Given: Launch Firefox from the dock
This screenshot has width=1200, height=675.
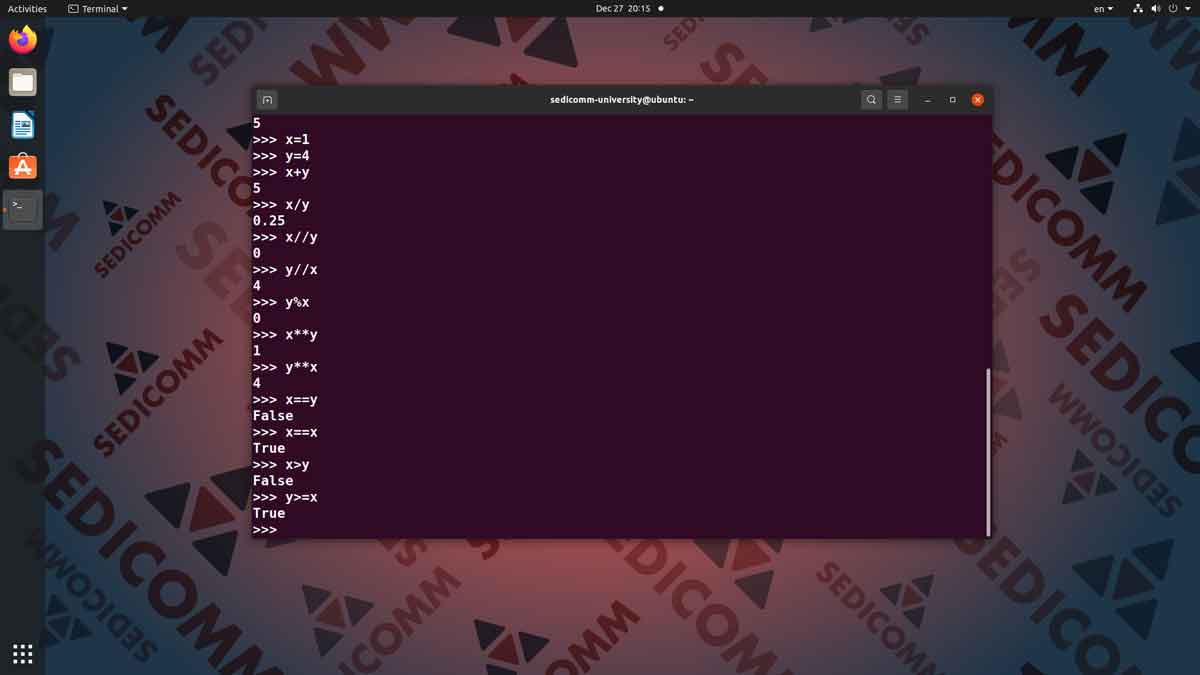Looking at the screenshot, I should (x=22, y=40).
